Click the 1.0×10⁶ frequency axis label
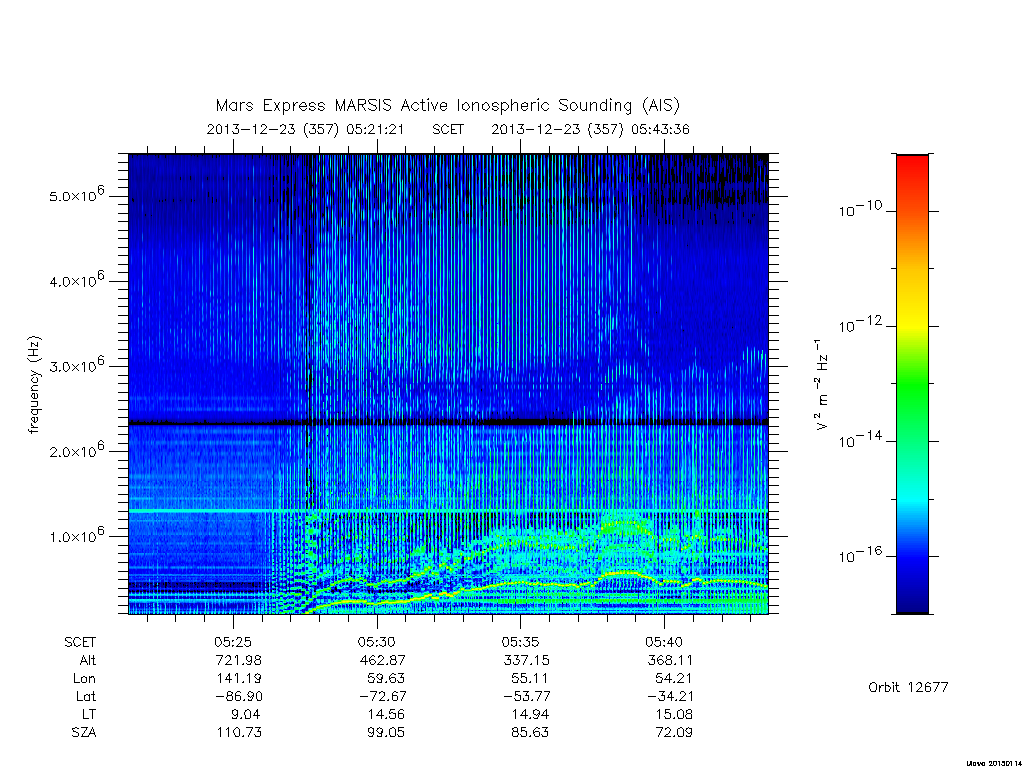This screenshot has width=1024, height=768. coord(76,535)
